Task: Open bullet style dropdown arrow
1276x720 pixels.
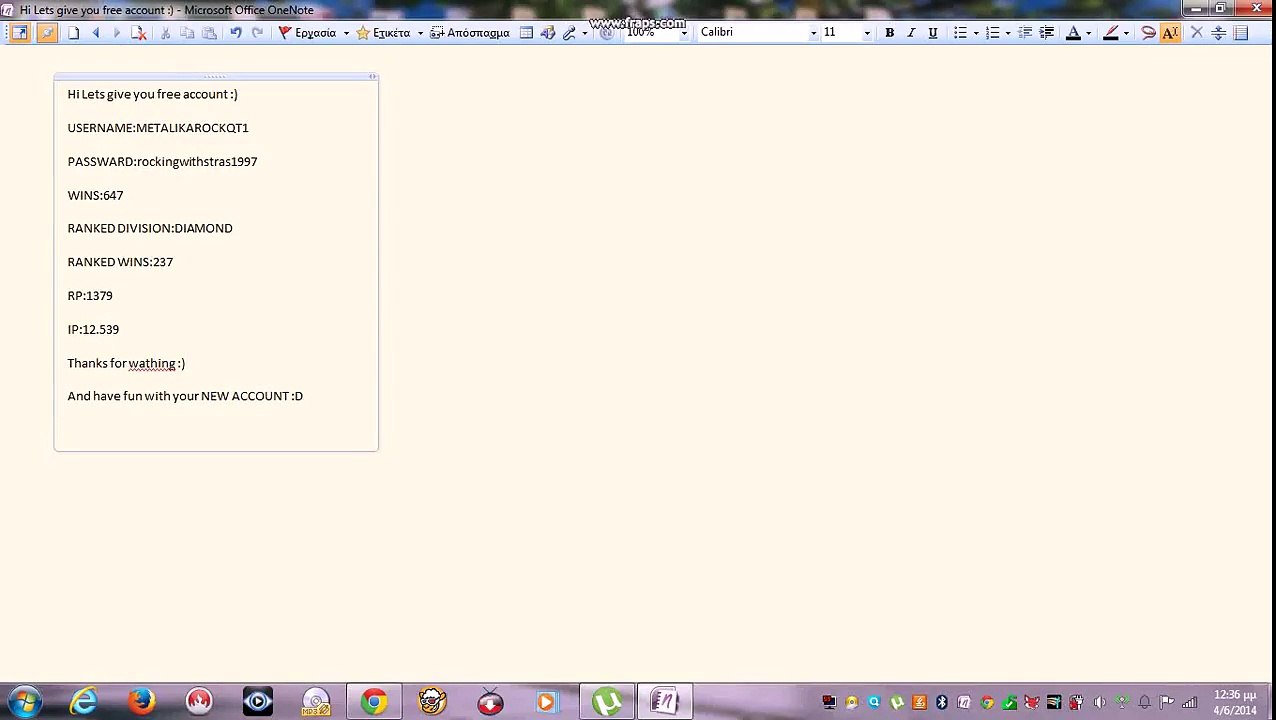Action: (975, 33)
